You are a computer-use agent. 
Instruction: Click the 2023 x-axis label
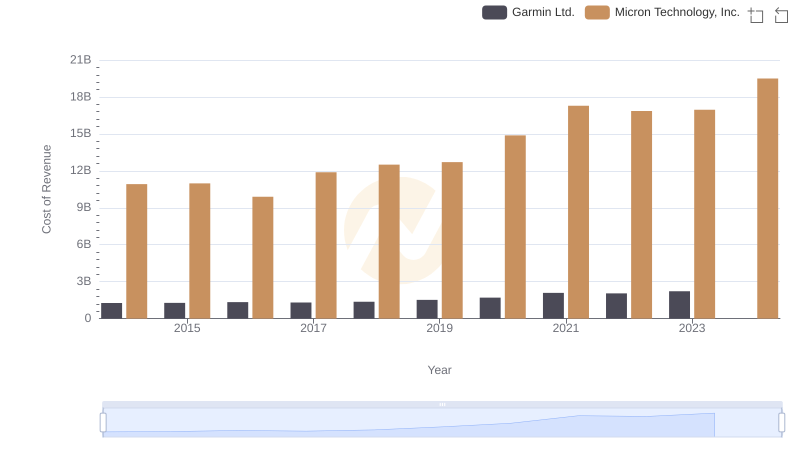coord(692,328)
